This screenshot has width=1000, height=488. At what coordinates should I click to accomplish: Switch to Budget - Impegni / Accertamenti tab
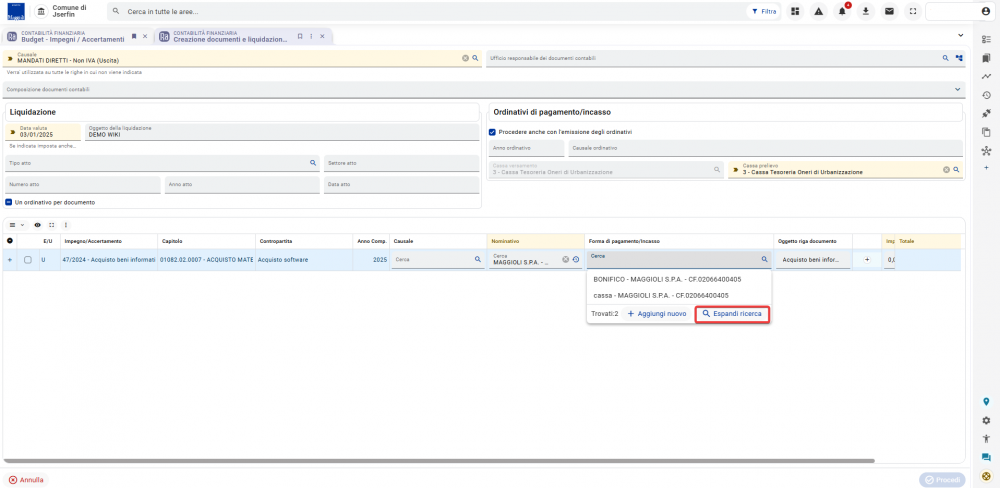coord(72,36)
